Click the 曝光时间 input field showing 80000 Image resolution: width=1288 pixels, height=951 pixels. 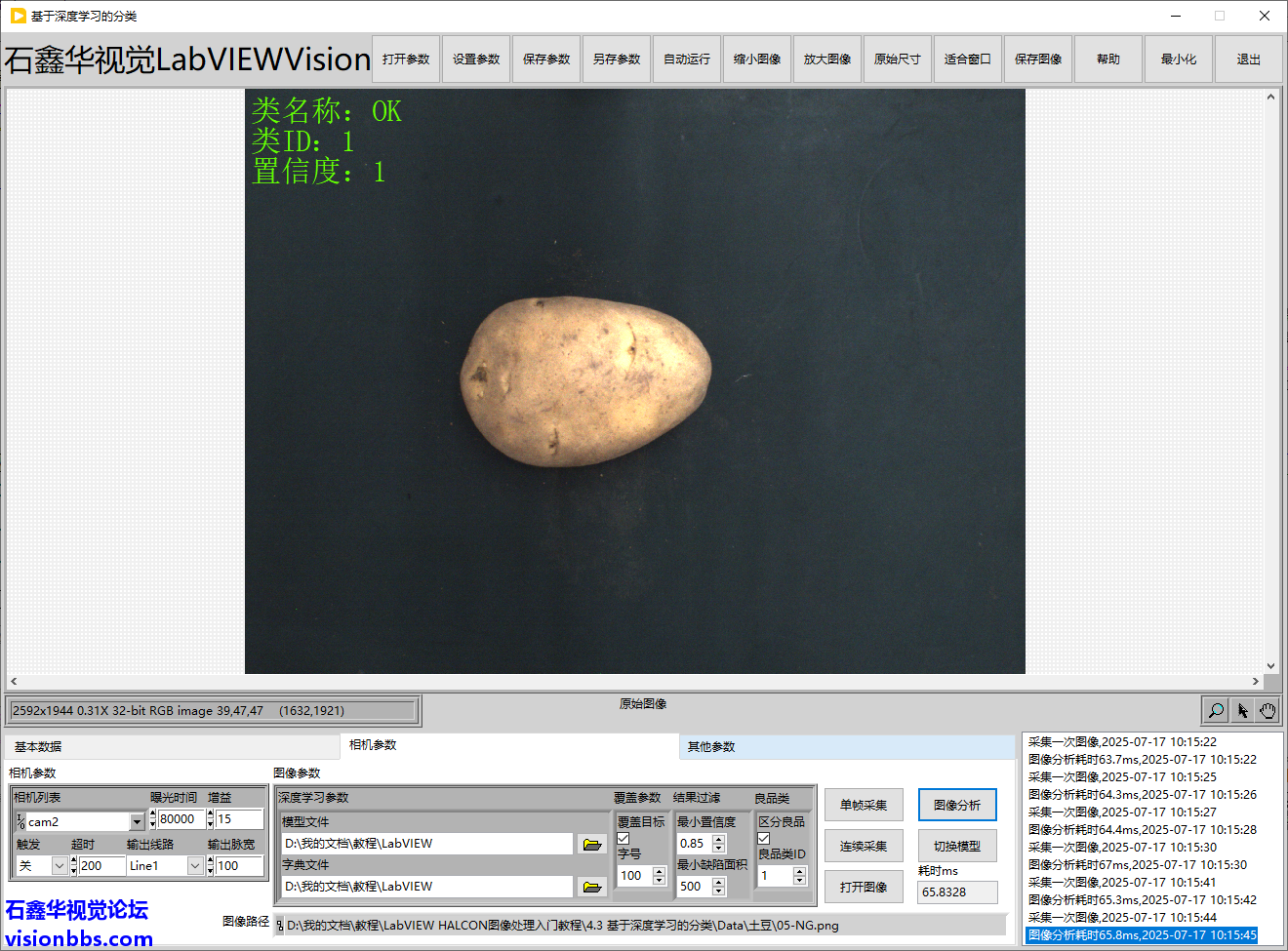(x=180, y=819)
